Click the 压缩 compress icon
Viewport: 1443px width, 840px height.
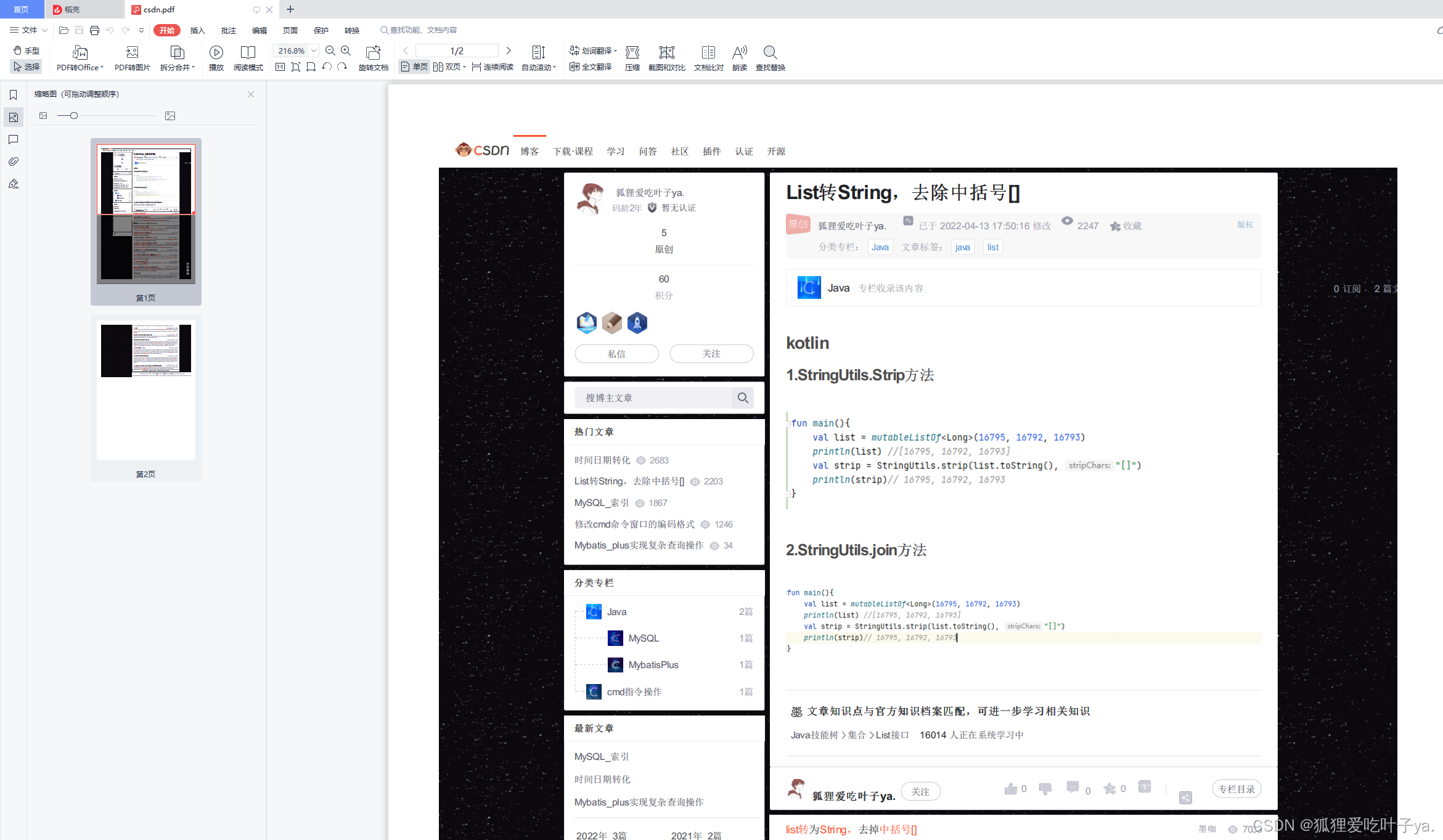click(632, 52)
